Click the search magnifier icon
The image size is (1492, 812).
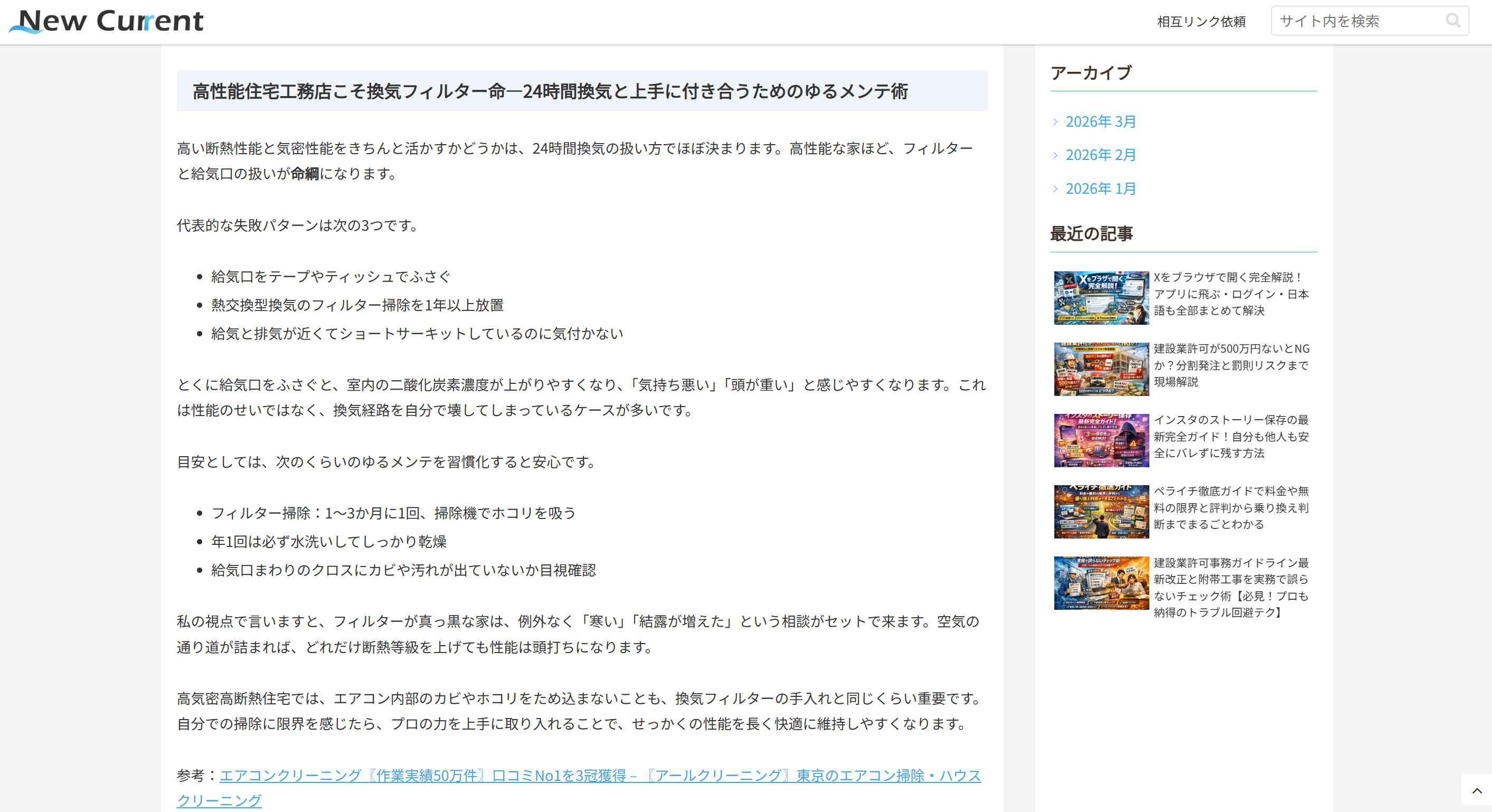pos(1454,21)
